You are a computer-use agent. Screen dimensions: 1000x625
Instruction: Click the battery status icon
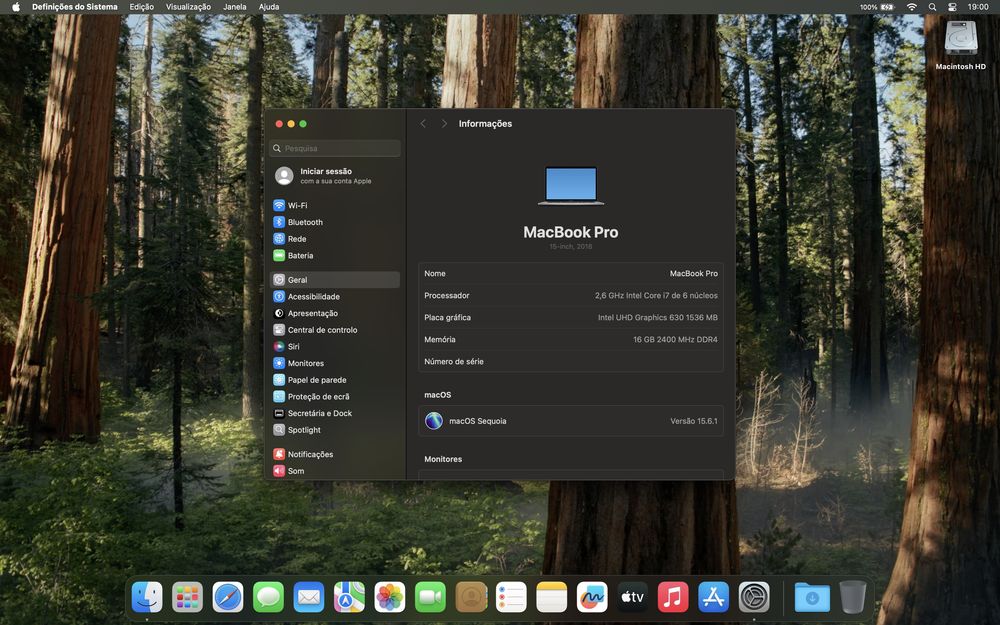click(887, 7)
